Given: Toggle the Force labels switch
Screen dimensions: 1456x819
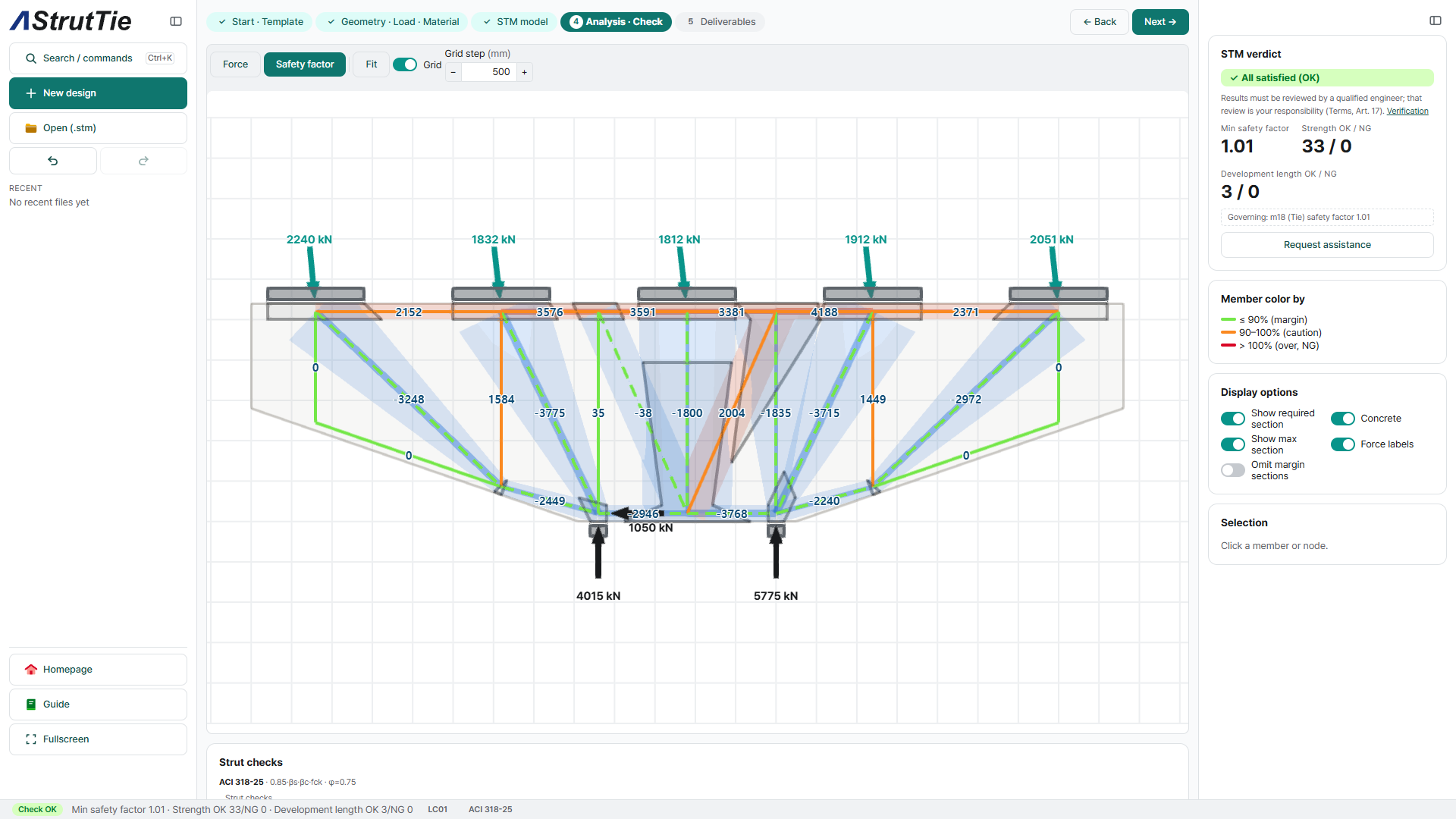Looking at the screenshot, I should 1343,444.
